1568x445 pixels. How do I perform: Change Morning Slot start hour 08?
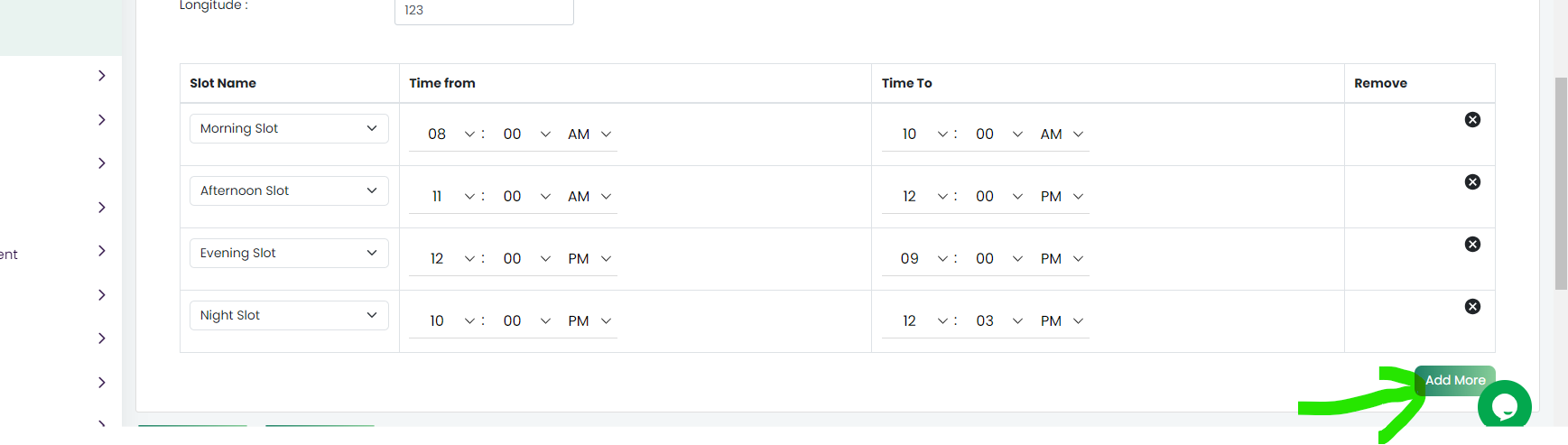[x=446, y=134]
